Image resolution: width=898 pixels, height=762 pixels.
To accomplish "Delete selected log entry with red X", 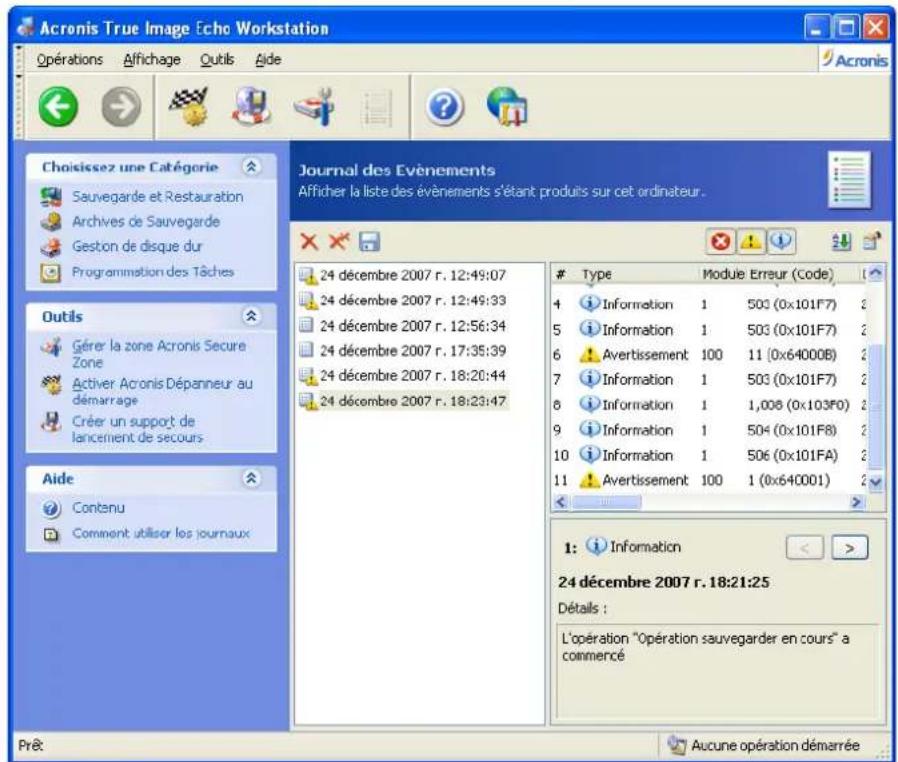I will [309, 242].
